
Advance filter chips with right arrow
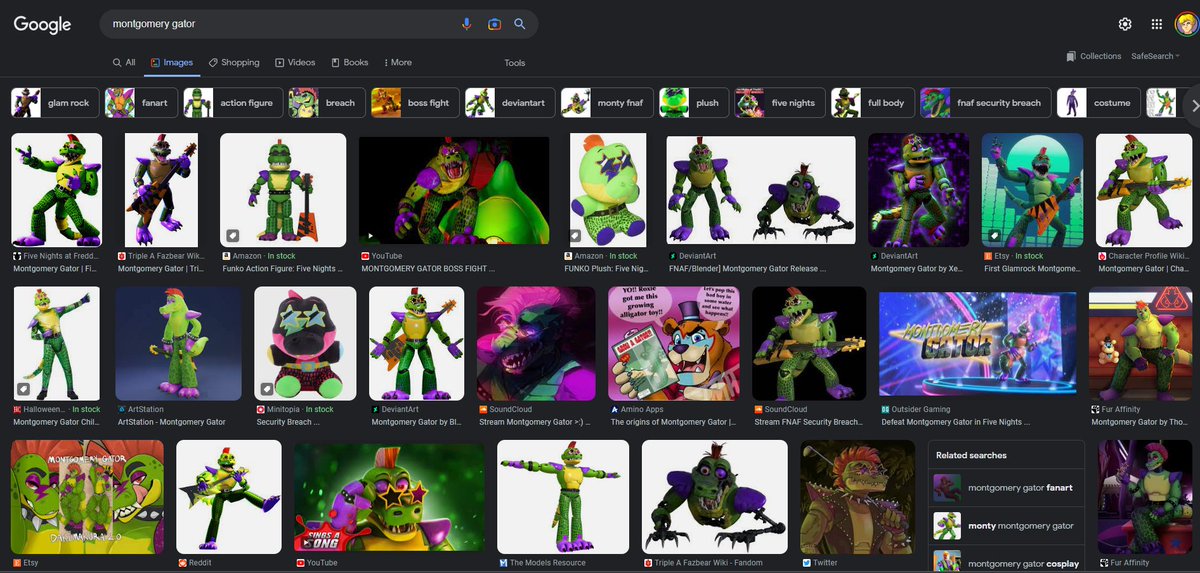1194,105
